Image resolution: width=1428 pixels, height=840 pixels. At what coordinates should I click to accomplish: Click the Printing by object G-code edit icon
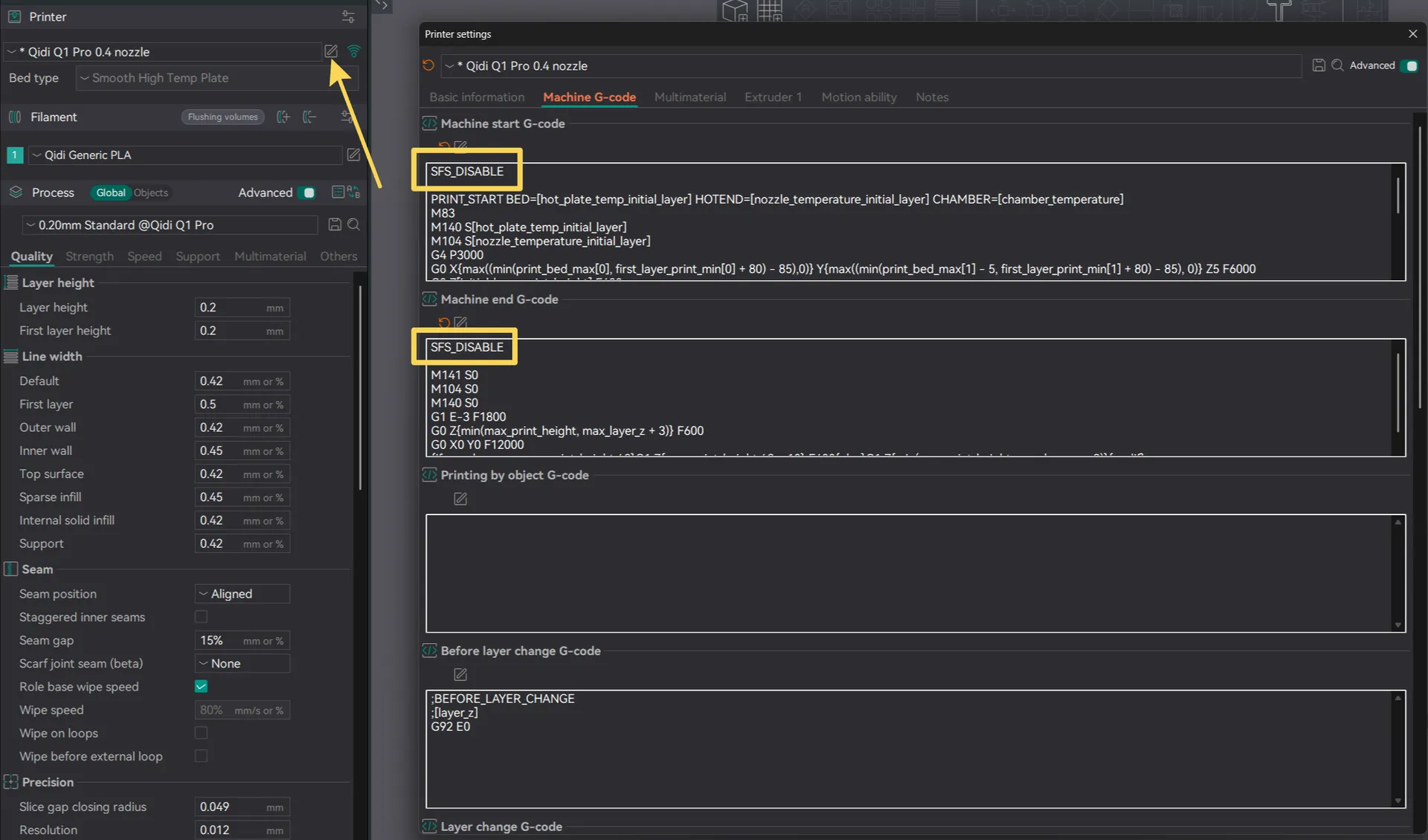coord(460,499)
